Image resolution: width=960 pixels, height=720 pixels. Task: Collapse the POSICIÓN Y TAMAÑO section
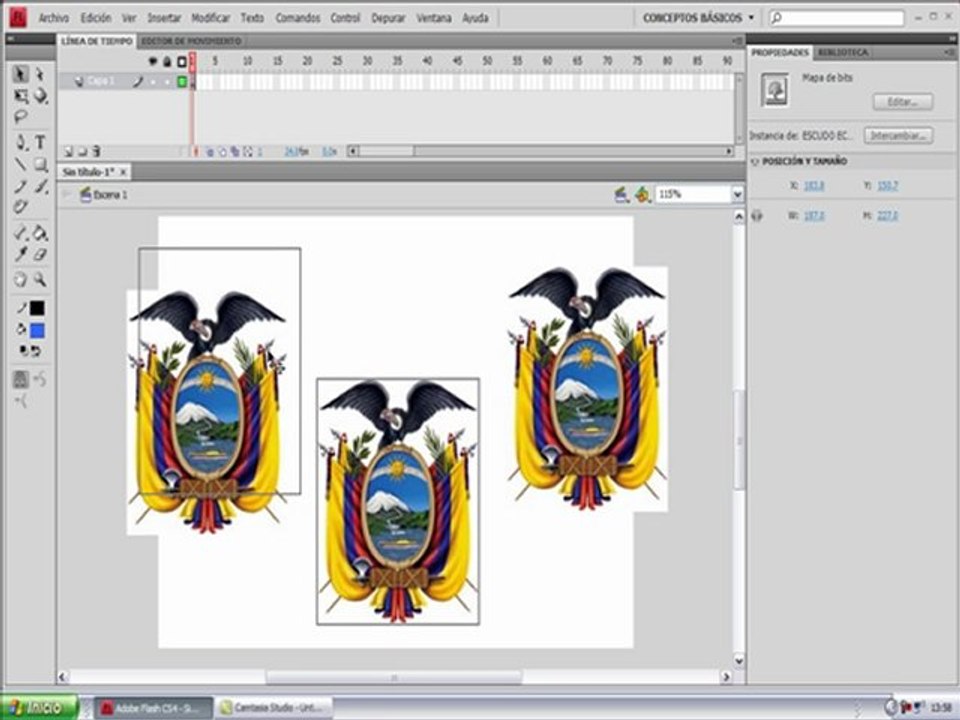(755, 162)
